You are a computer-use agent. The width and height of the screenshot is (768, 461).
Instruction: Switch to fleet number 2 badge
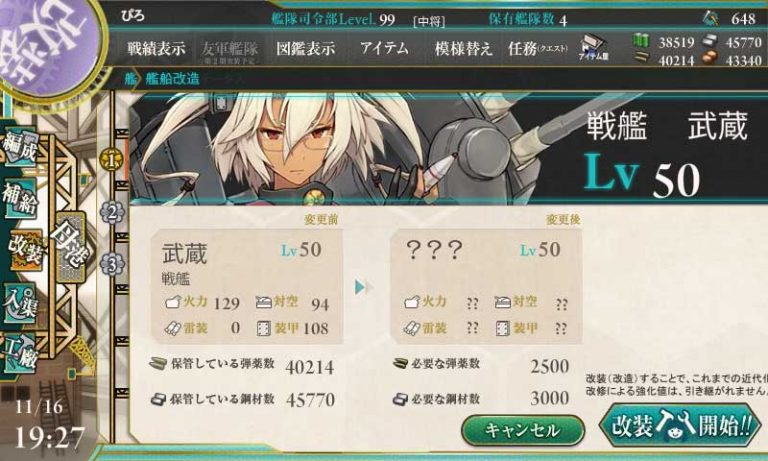[112, 213]
